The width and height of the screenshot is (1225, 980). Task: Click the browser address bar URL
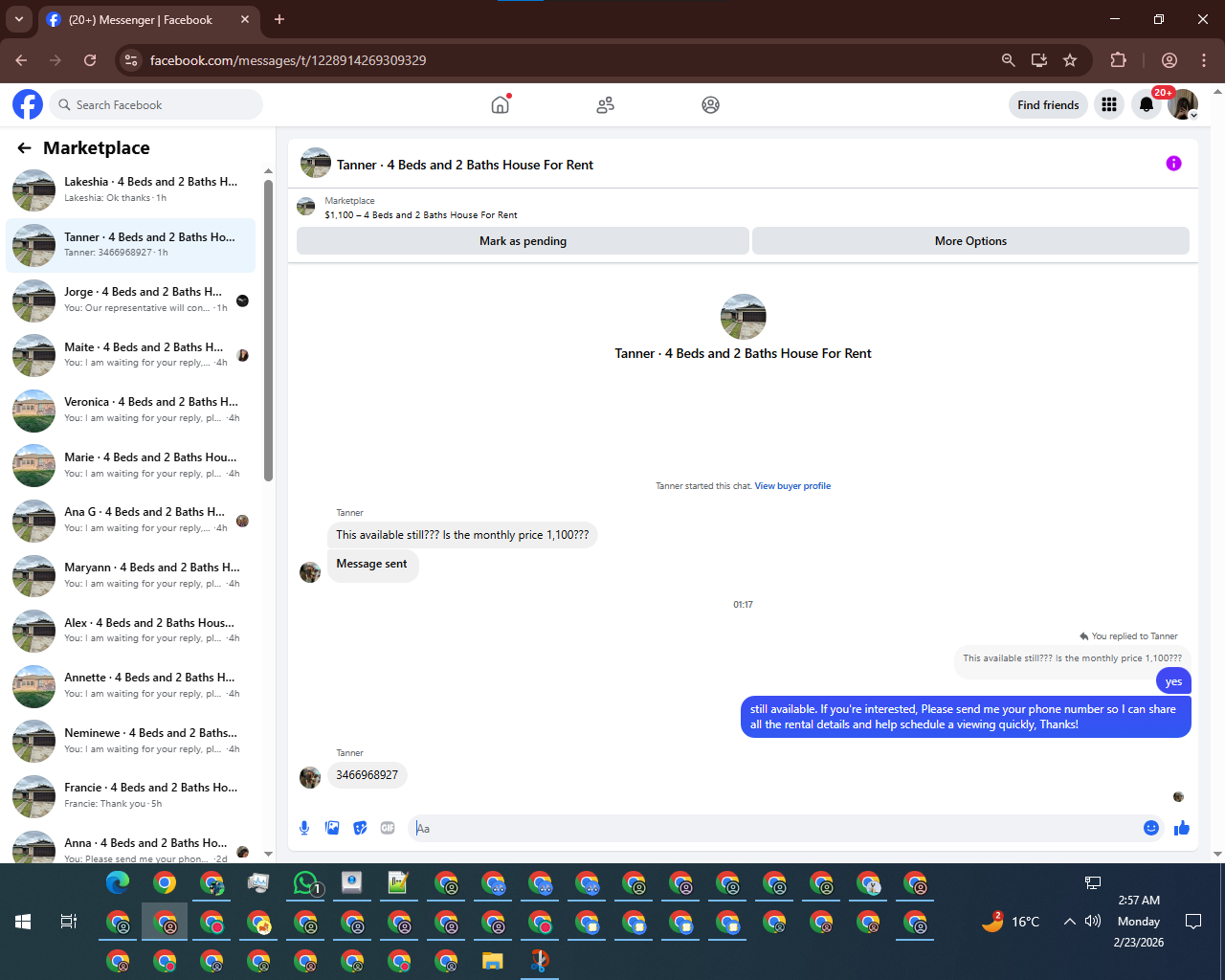point(288,60)
